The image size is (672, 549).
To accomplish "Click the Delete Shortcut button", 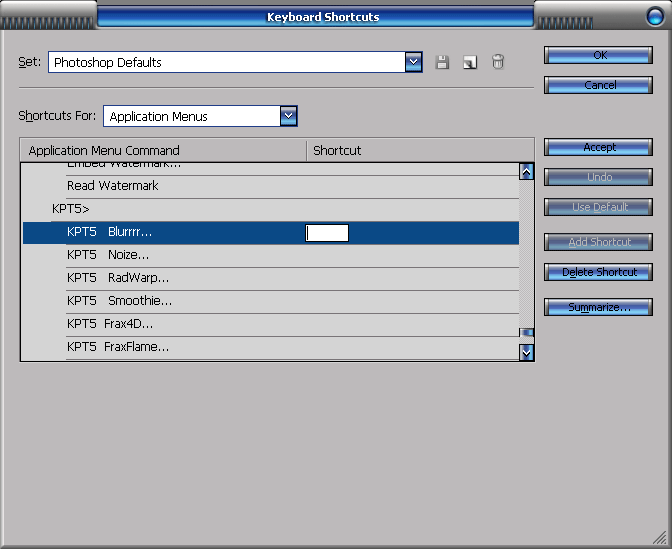I will point(598,272).
